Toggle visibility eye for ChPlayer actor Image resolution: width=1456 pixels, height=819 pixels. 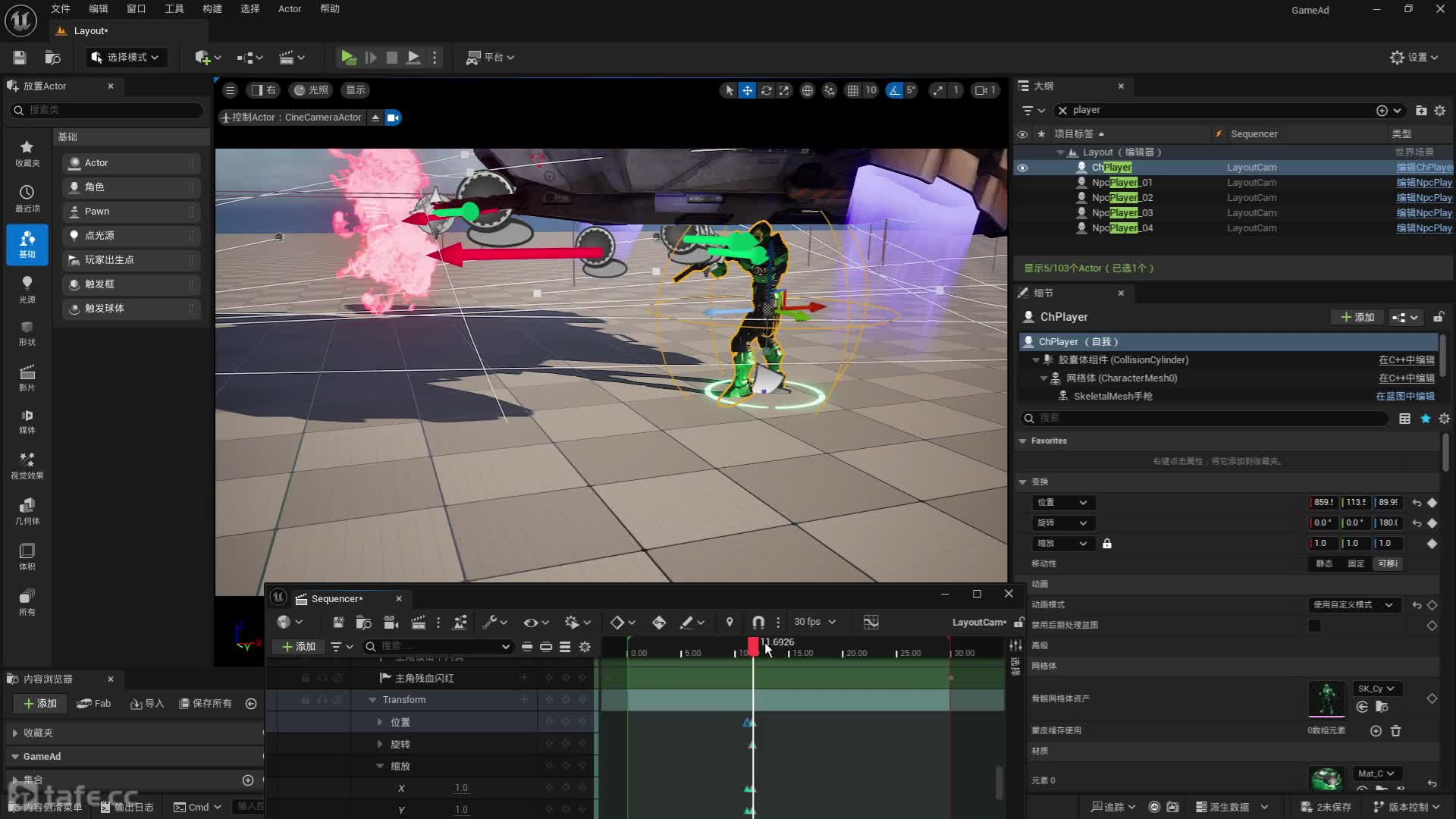pos(1022,168)
